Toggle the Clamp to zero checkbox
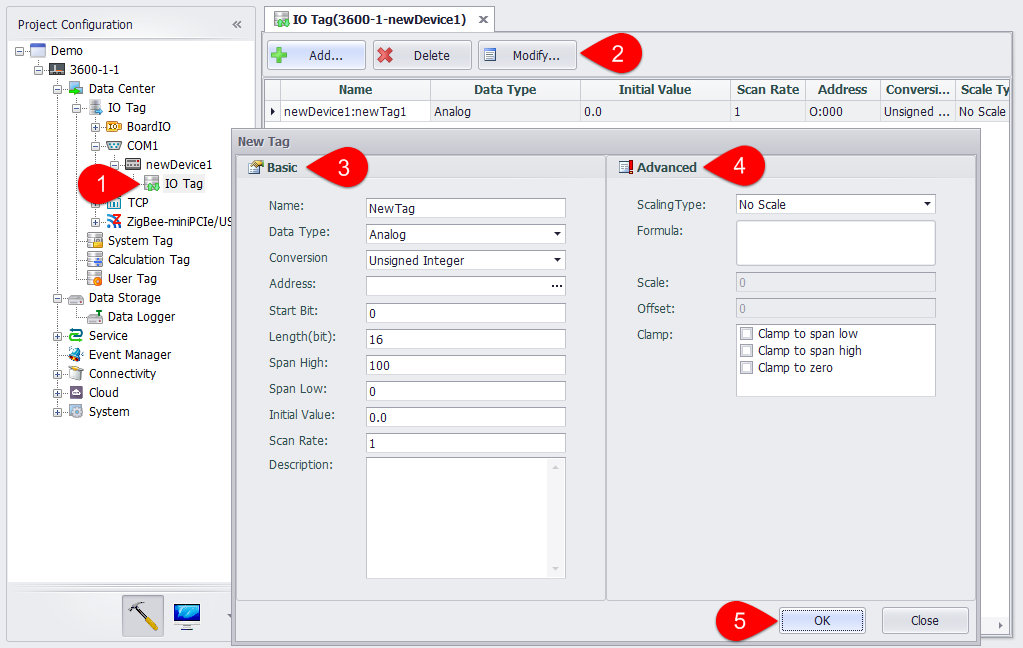This screenshot has width=1023, height=648. (746, 368)
